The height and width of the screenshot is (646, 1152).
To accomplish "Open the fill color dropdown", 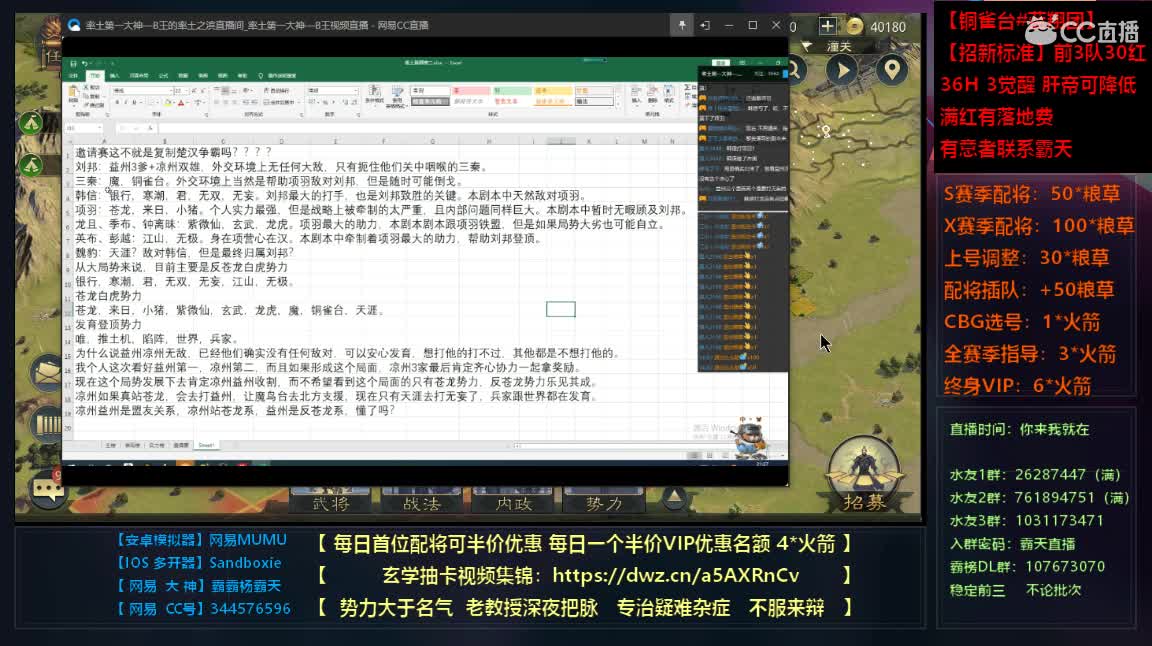I will tap(174, 102).
